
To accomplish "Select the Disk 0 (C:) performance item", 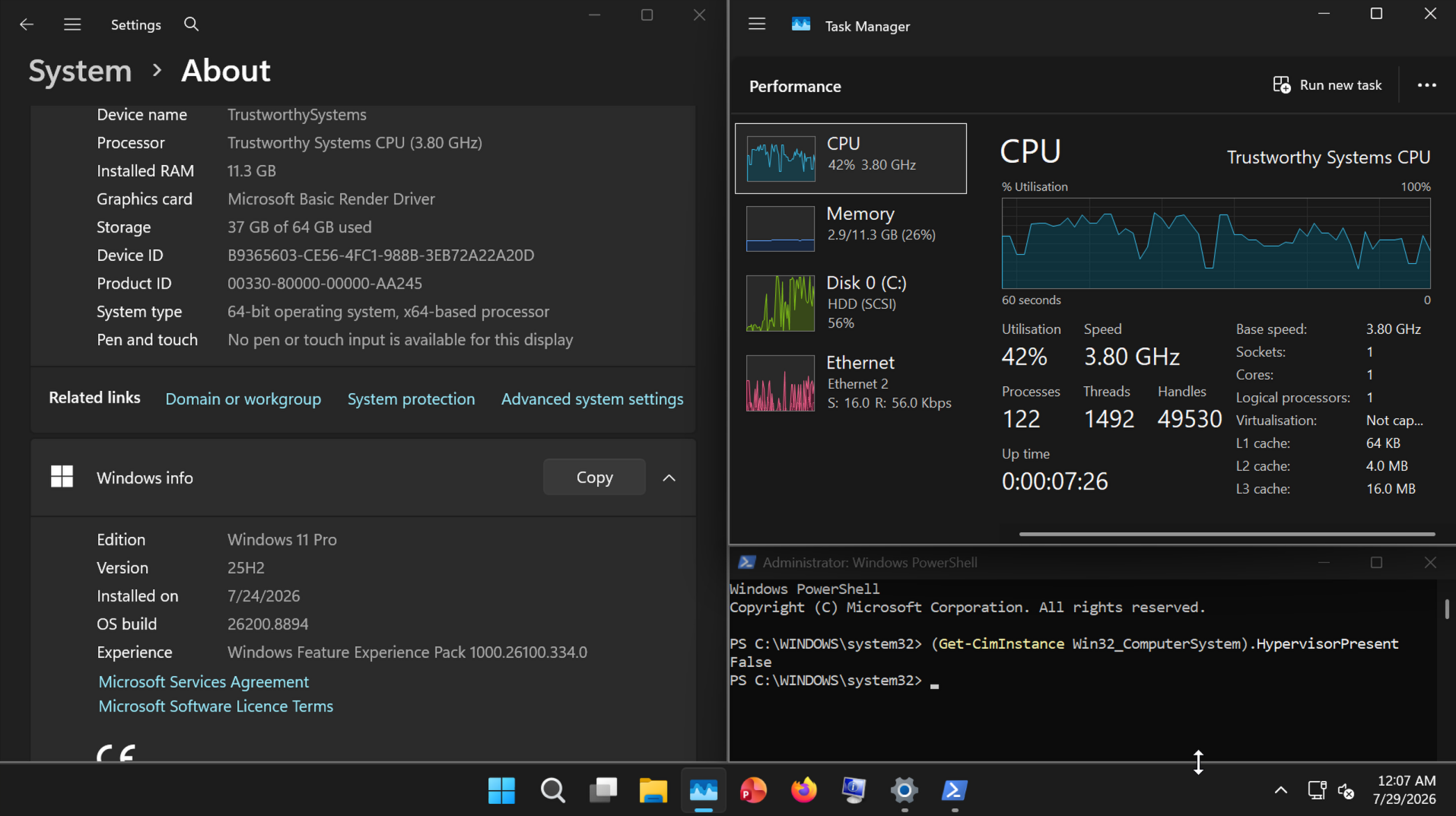I will pyautogui.click(x=850, y=303).
